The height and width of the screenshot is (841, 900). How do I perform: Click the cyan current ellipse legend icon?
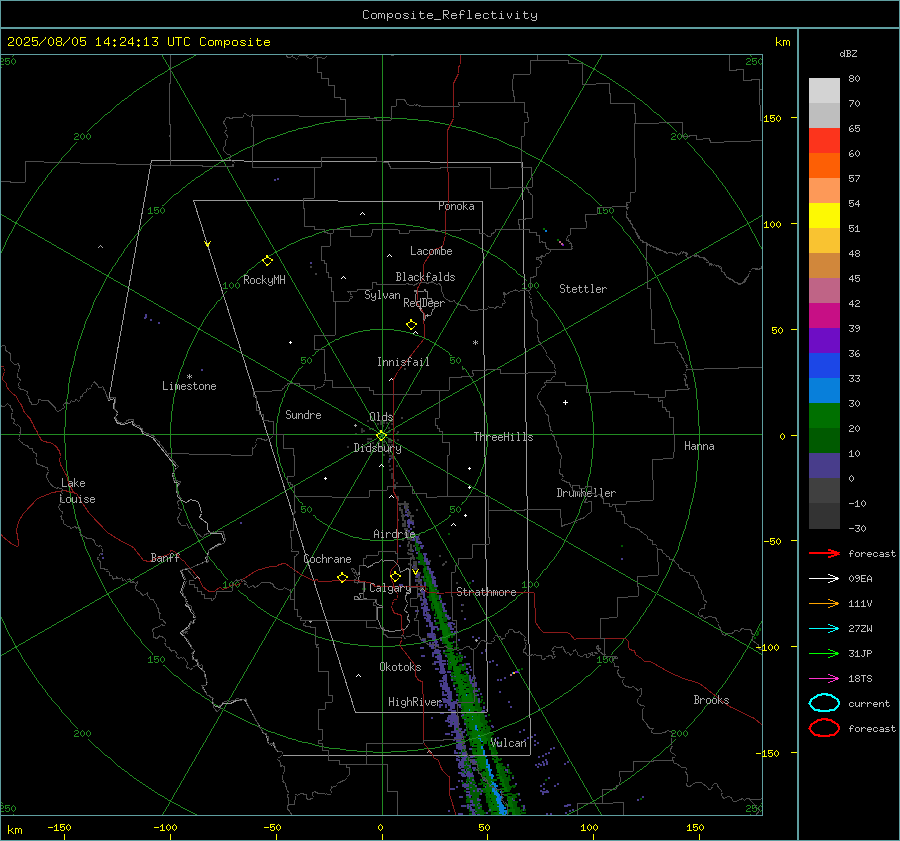824,703
